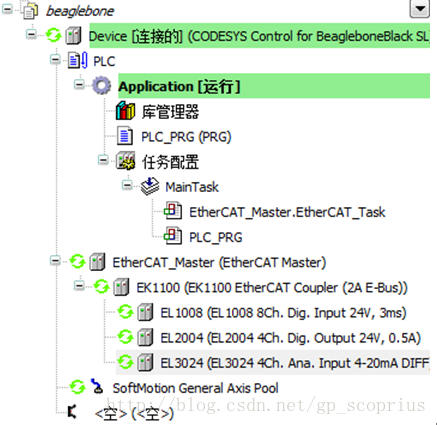Click the SoftMotion robot arm icon
The height and width of the screenshot is (425, 437).
pos(97,386)
